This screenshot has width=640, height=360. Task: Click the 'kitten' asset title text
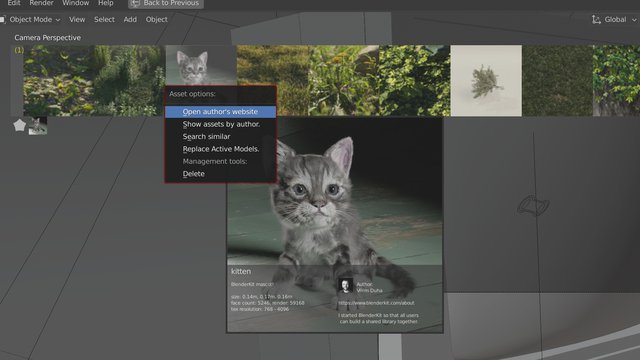241,271
